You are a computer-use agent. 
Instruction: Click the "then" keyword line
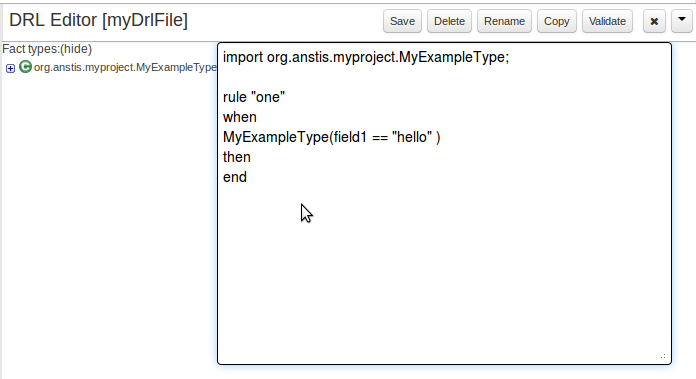(237, 157)
